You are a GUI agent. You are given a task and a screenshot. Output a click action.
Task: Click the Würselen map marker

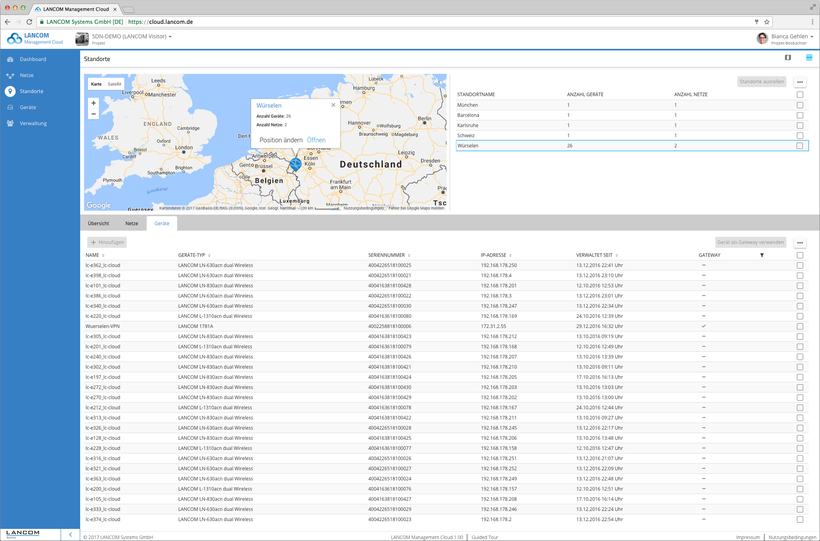click(295, 164)
